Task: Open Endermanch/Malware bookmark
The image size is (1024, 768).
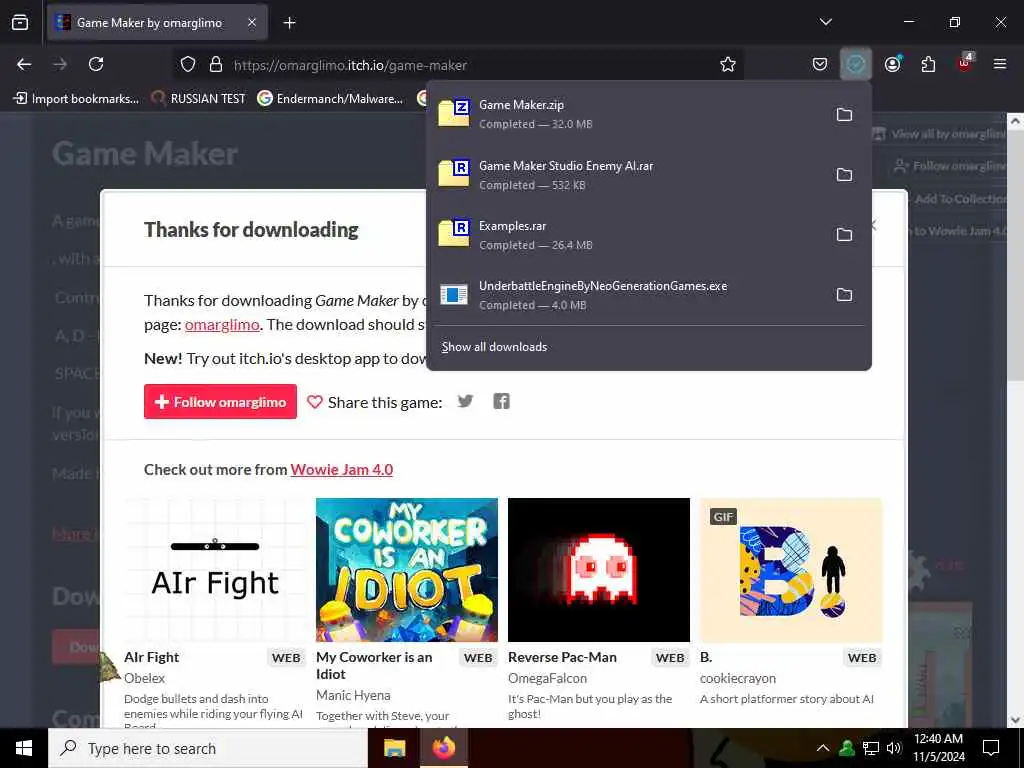Action: click(x=330, y=99)
